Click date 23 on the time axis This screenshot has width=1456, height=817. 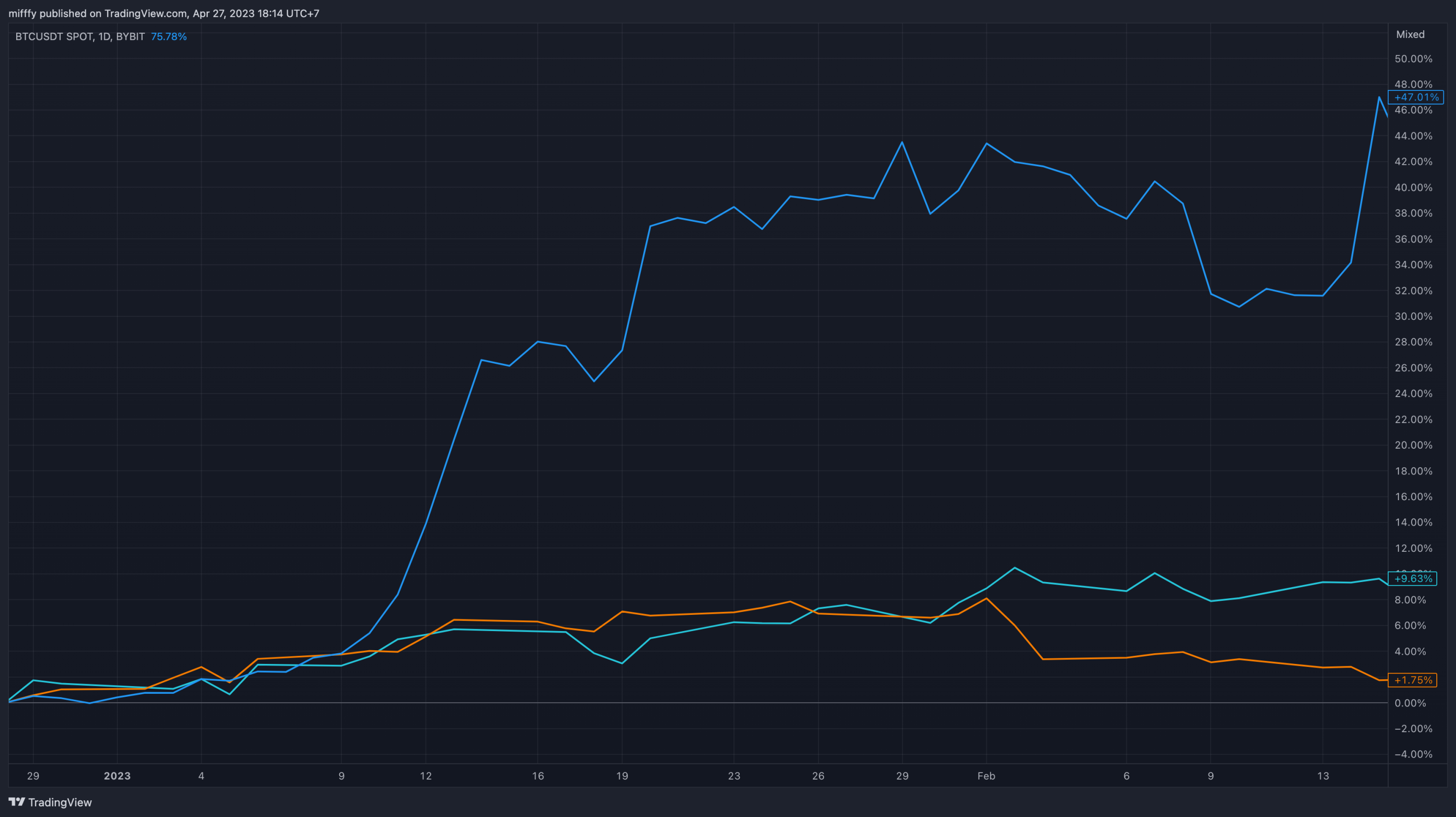point(734,776)
